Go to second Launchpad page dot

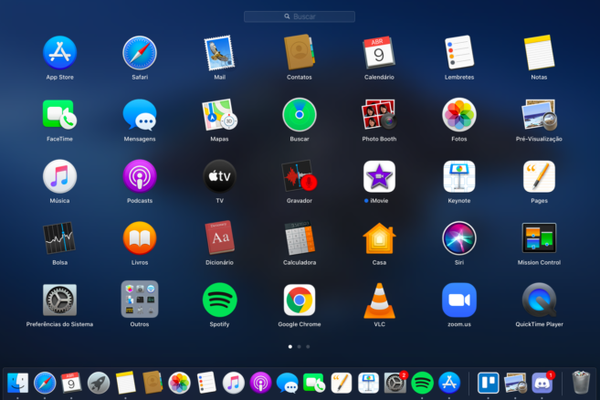coord(299,346)
